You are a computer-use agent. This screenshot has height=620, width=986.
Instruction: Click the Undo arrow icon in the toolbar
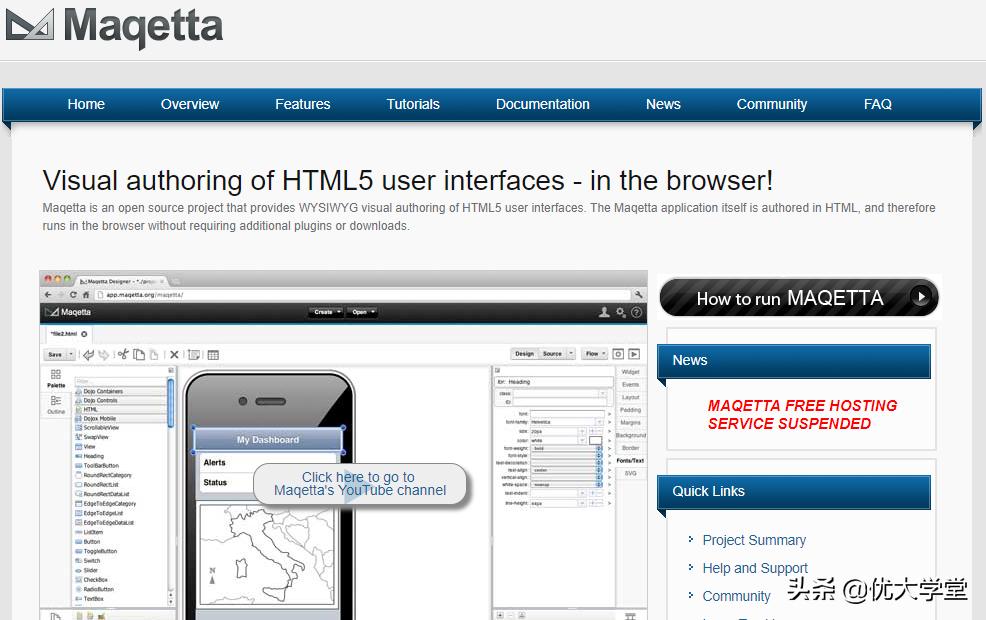click(89, 355)
